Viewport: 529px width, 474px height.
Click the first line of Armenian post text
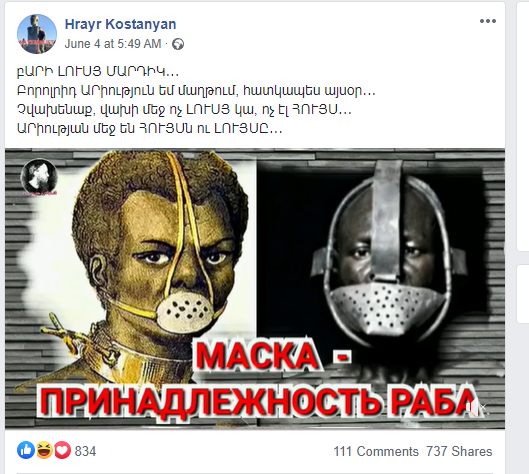(x=98, y=71)
